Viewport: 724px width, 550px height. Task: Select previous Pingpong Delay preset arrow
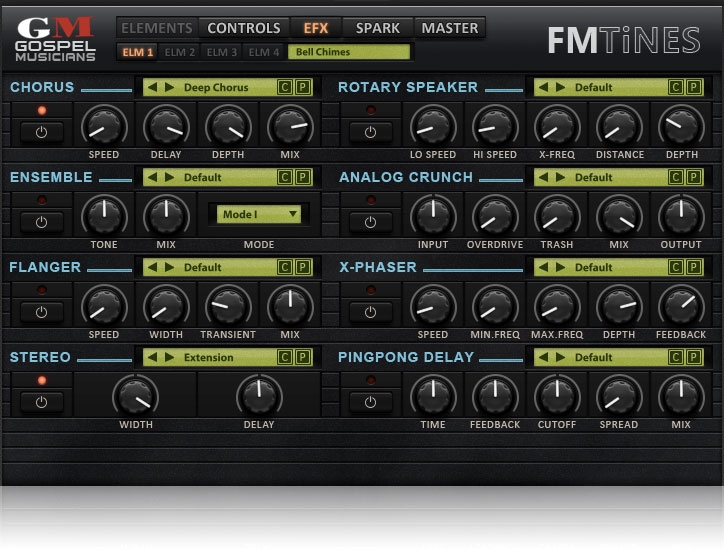pos(543,357)
